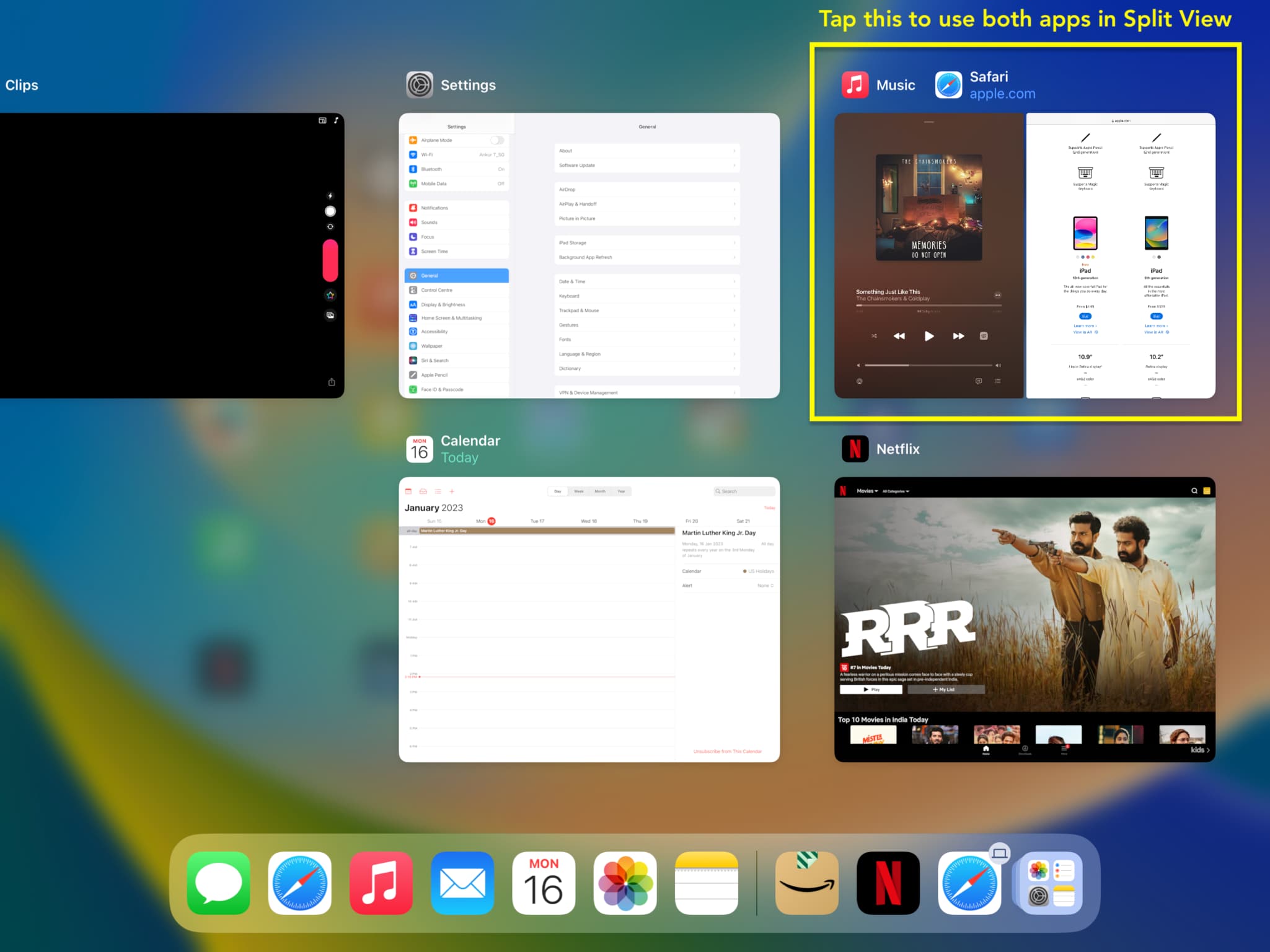The image size is (1270, 952).
Task: Switch Calendar to Week view tab
Action: (579, 491)
